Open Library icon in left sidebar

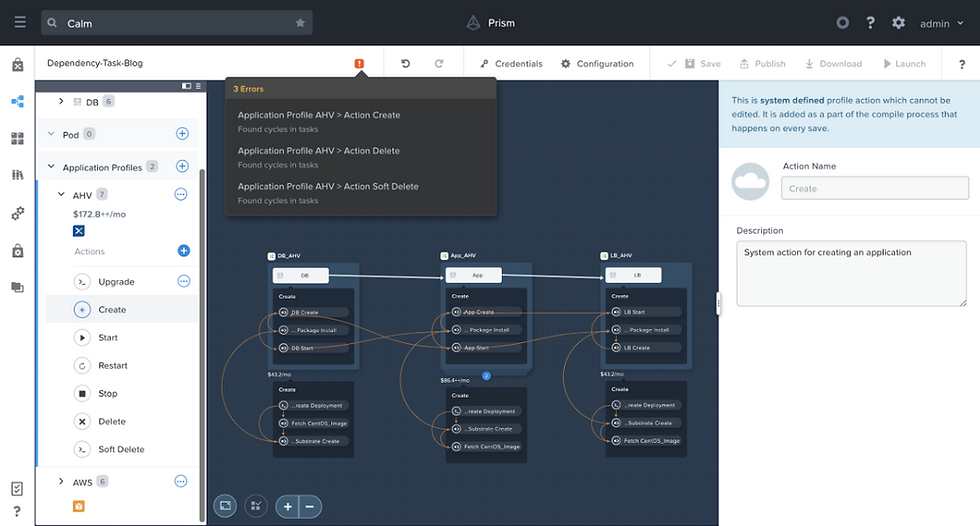click(18, 175)
